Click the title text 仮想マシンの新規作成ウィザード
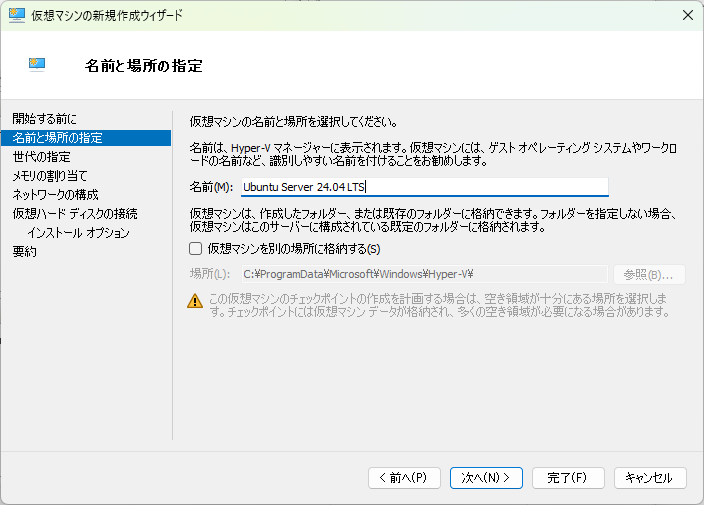The height and width of the screenshot is (505, 704). pos(107,15)
